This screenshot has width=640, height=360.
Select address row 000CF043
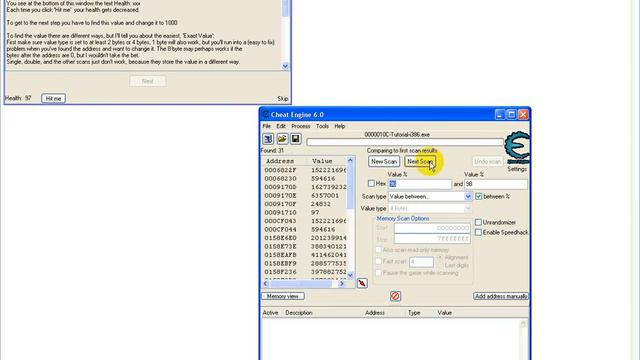click(x=304, y=221)
